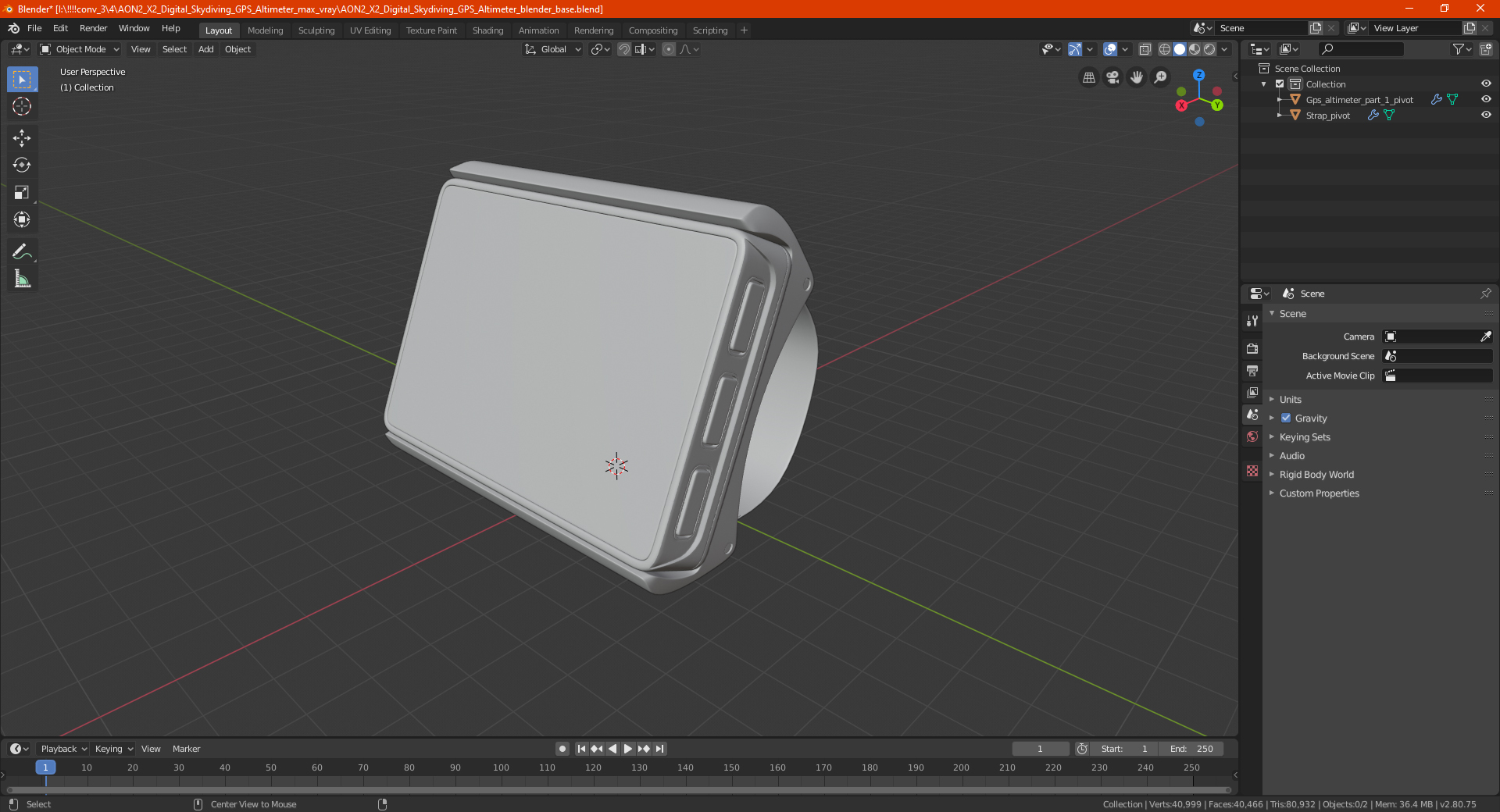
Task: Click the pan view hand icon
Action: (x=1137, y=77)
